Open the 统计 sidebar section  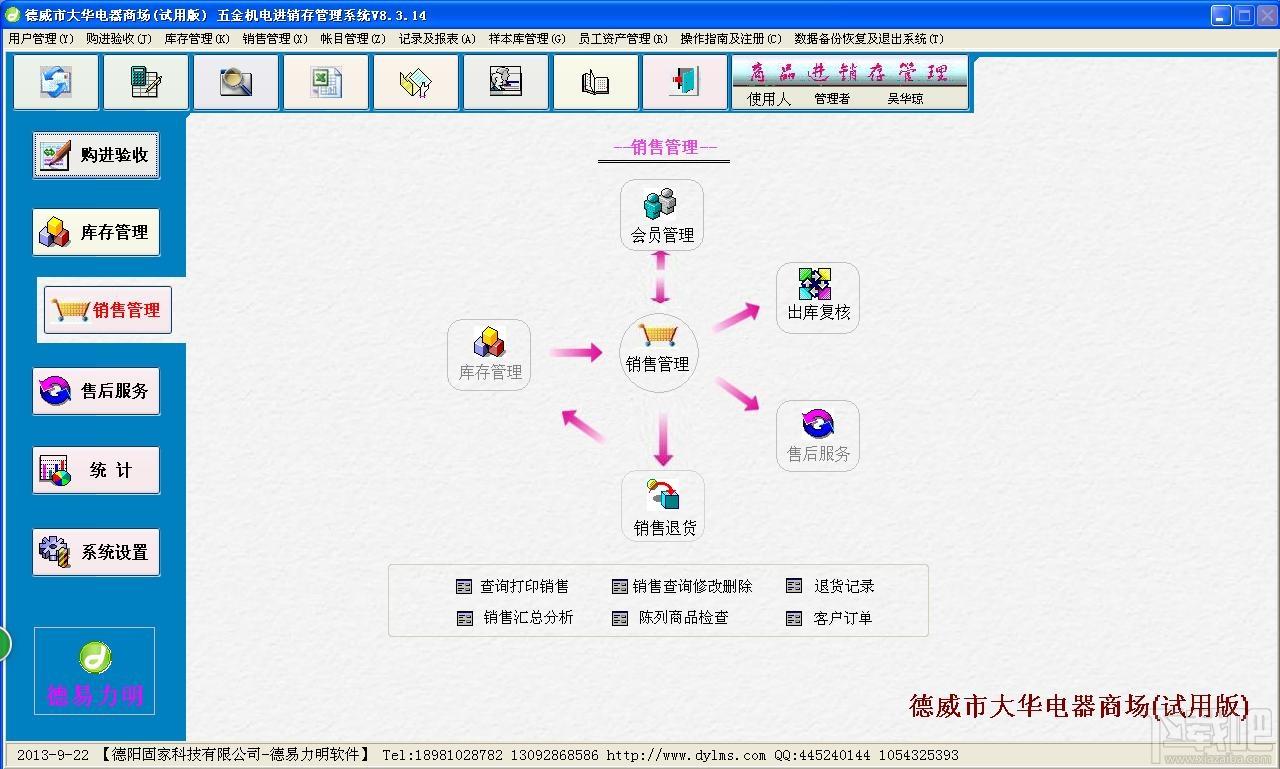(x=96, y=470)
